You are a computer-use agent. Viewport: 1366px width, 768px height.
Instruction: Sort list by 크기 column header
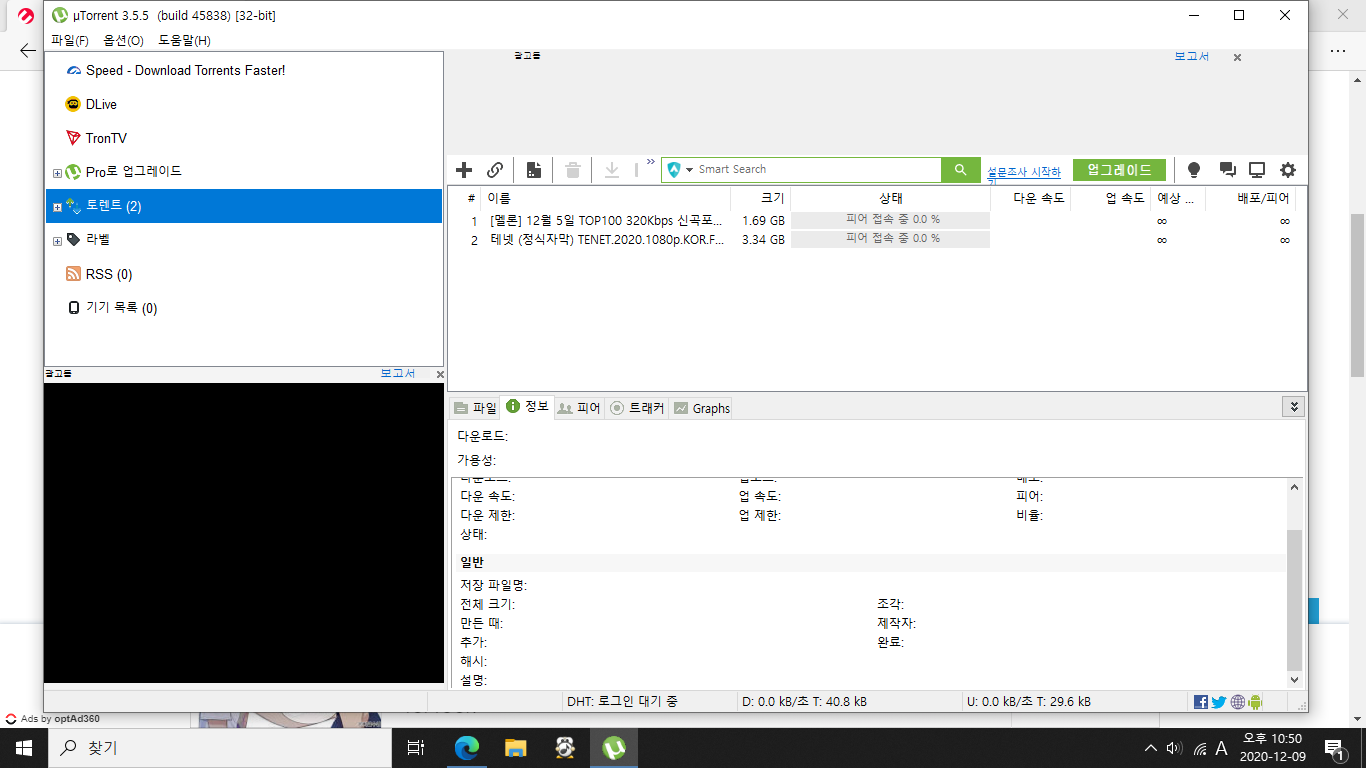[x=760, y=198]
